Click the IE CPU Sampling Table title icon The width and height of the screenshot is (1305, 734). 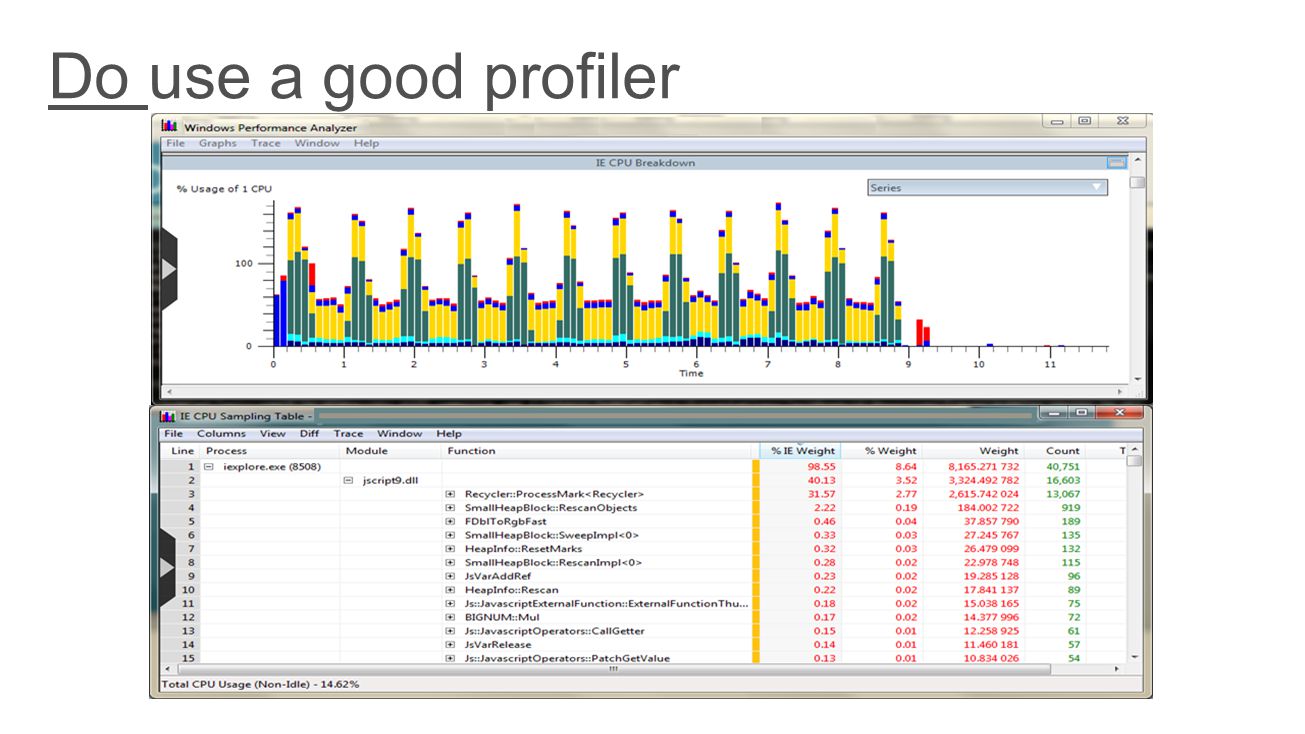pyautogui.click(x=168, y=416)
